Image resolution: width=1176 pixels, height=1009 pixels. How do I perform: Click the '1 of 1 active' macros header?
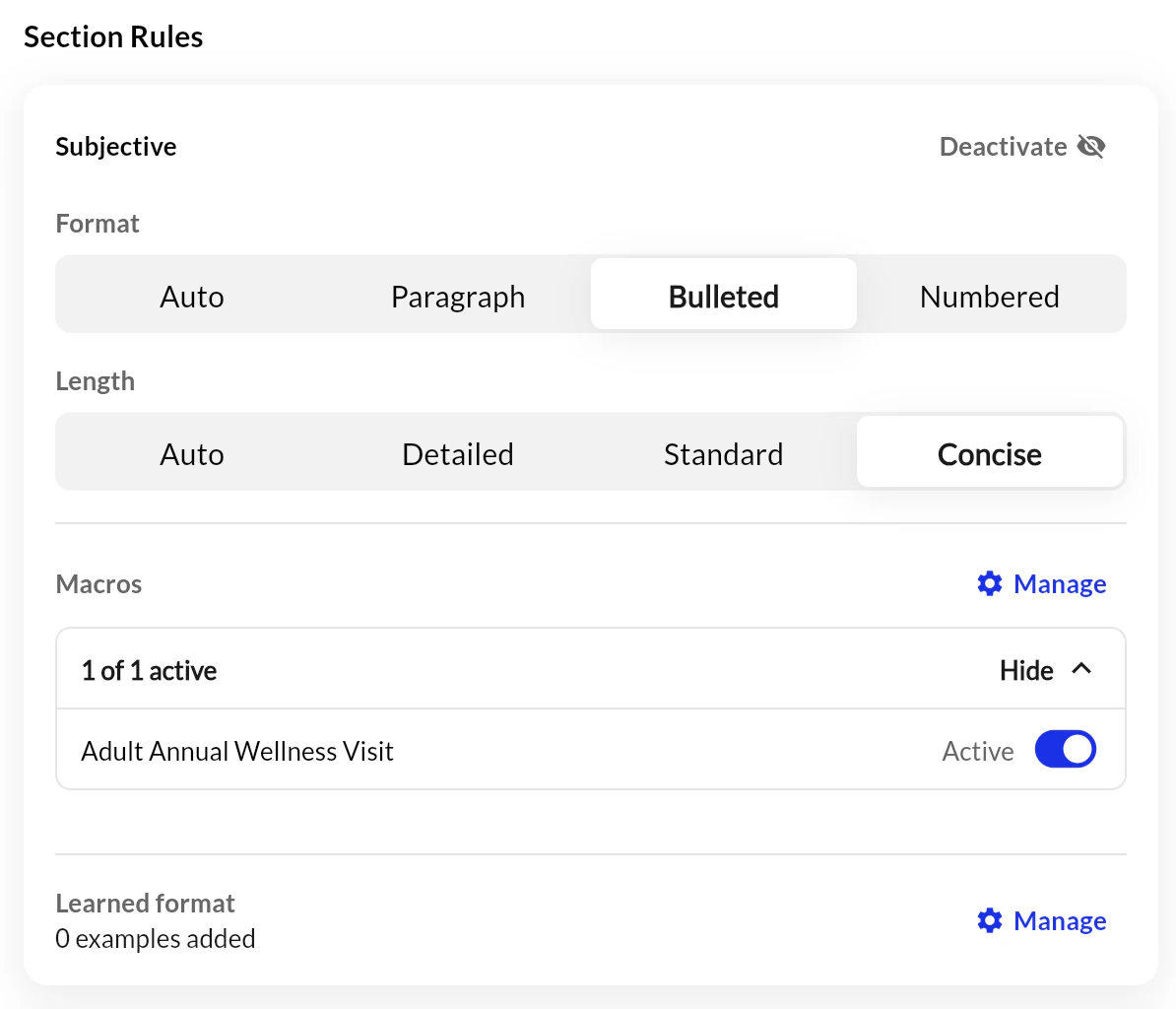point(150,671)
